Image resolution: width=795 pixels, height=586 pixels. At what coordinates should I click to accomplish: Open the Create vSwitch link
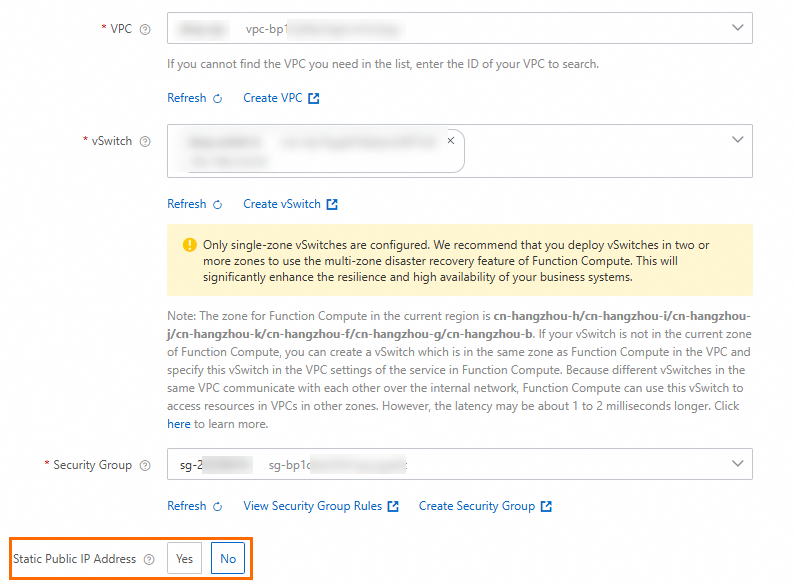click(282, 204)
